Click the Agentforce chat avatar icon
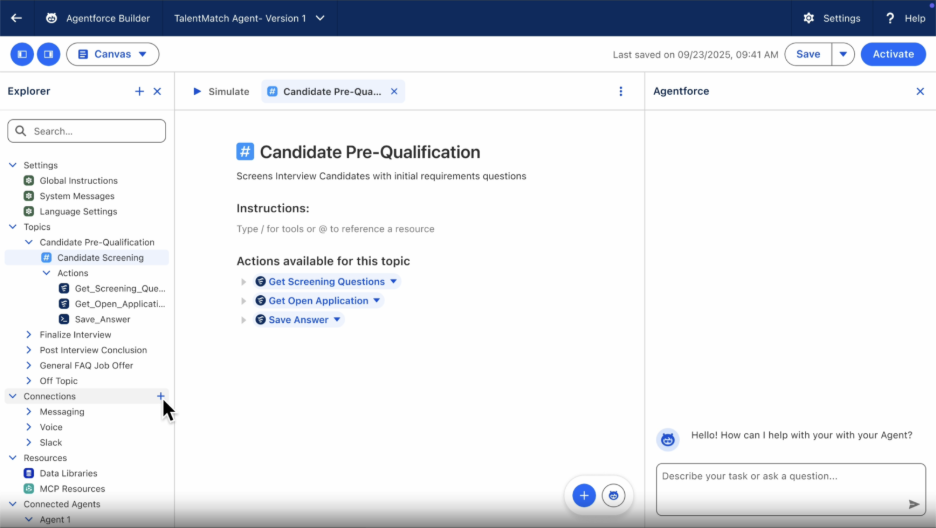Screen dimensions: 936x528 (668, 440)
